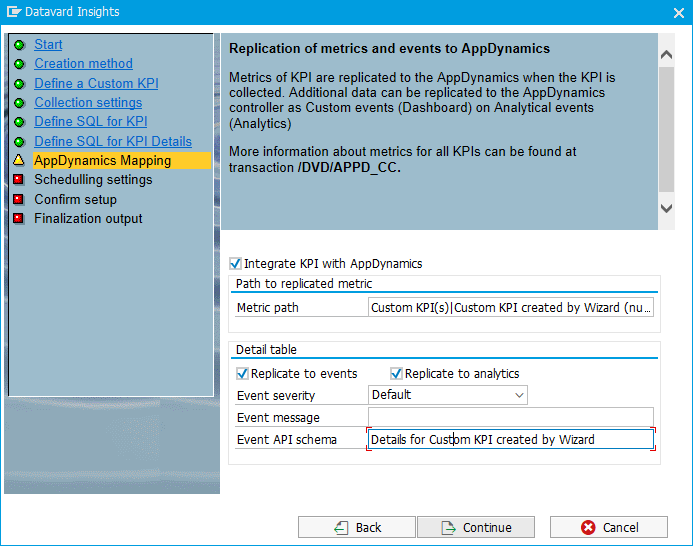Select Schedulling settings step
Screen dimensions: 693x546
click(93, 179)
